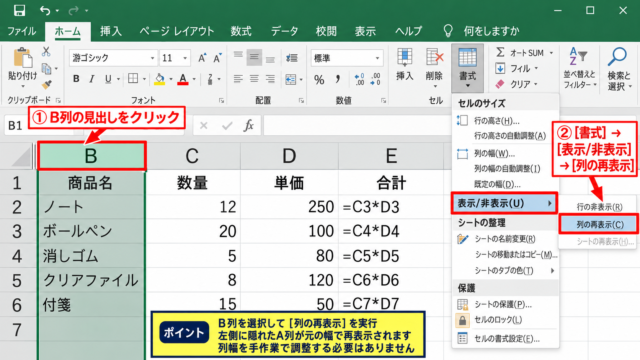
Task: Click オート SUM button
Action: click(520, 53)
